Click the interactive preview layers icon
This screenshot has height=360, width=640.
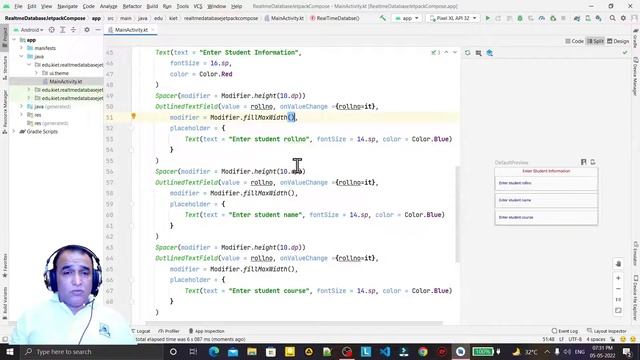(x=489, y=53)
